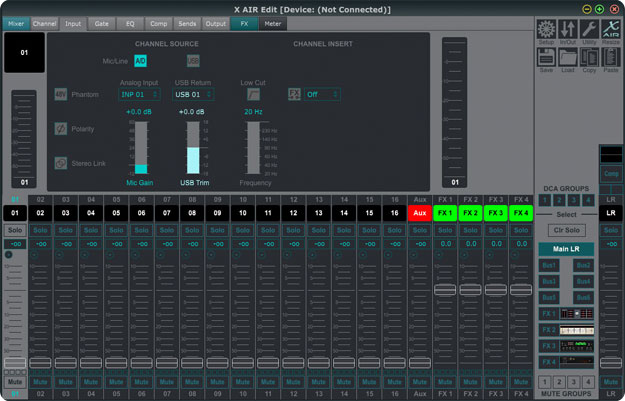Select the Bus6 send button
Screen dimensions: 625x401
[x=584, y=297]
